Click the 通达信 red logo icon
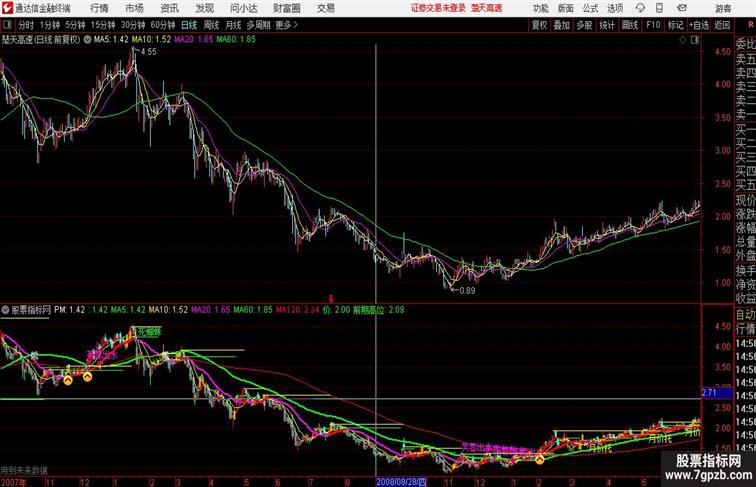This screenshot has width=756, height=487. click(x=7, y=8)
